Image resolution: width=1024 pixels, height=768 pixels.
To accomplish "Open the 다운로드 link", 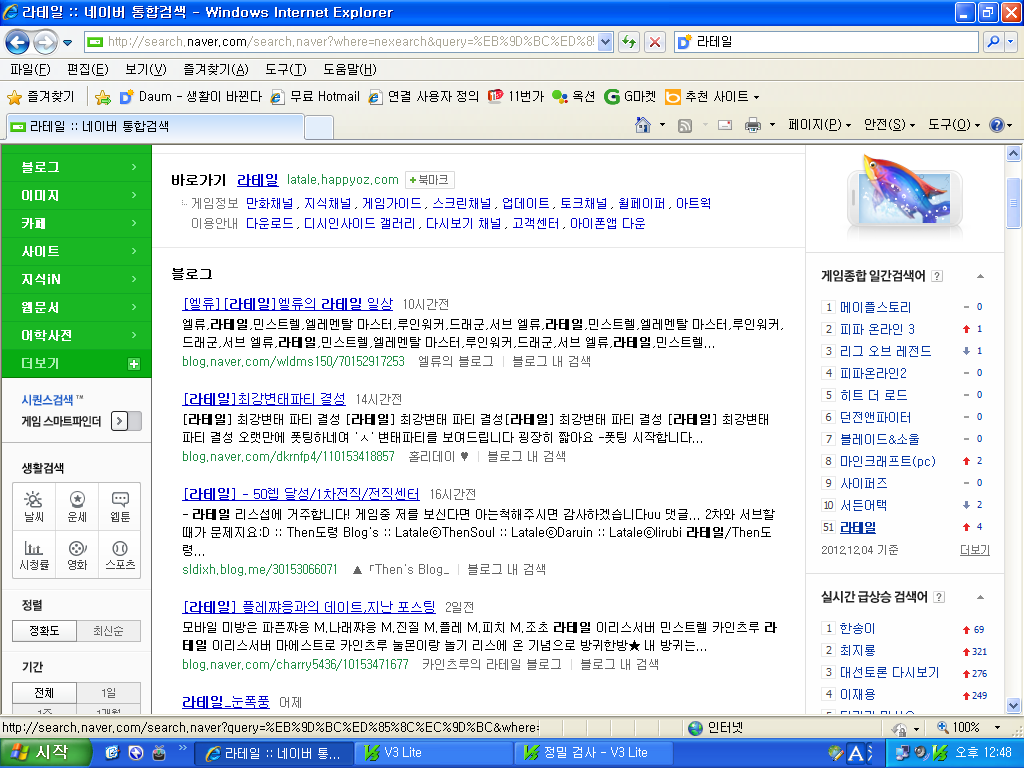I will 270,223.
